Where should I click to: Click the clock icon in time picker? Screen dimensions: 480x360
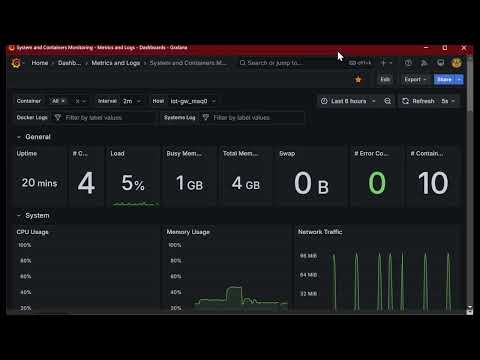click(324, 101)
